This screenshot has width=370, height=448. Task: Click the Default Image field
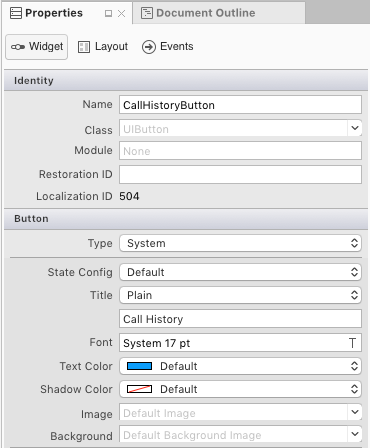point(233,413)
